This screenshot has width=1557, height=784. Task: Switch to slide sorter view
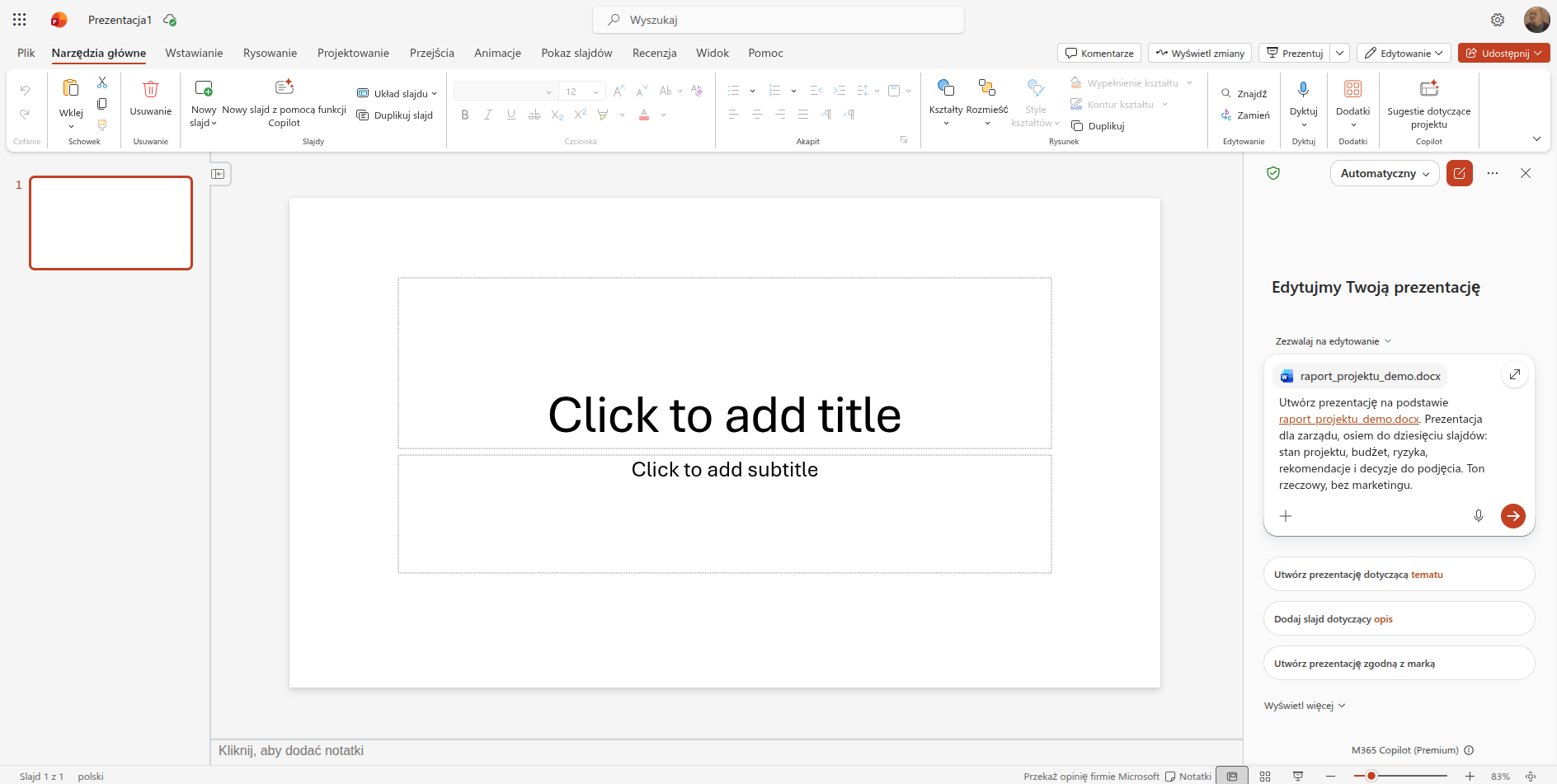(x=1265, y=776)
